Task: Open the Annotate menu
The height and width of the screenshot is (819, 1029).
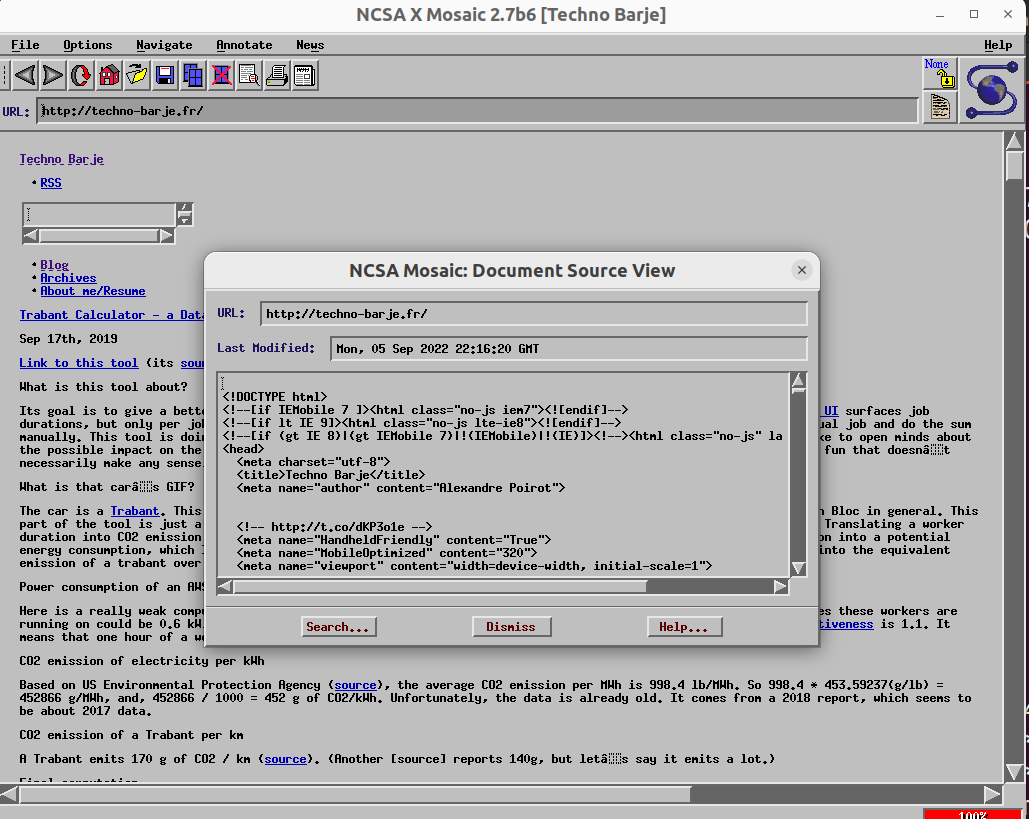Action: (244, 45)
